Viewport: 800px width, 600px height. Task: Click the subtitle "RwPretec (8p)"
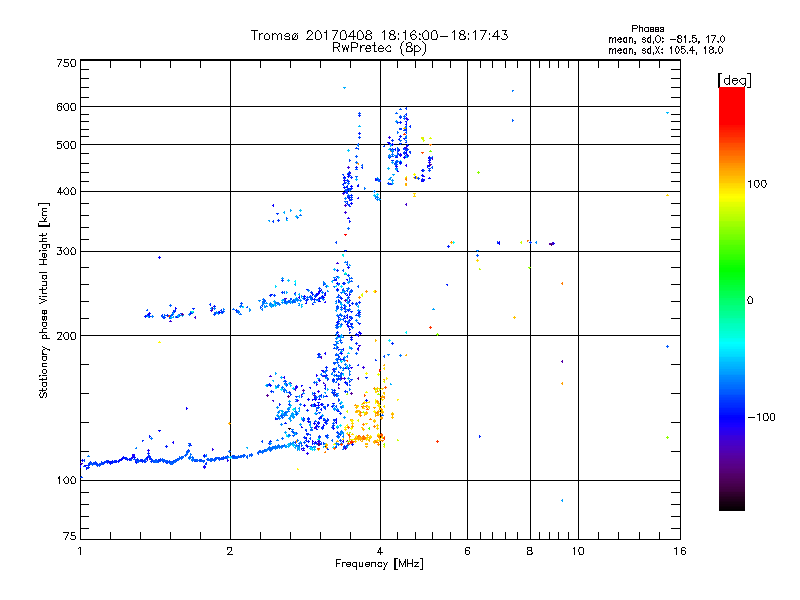[379, 48]
